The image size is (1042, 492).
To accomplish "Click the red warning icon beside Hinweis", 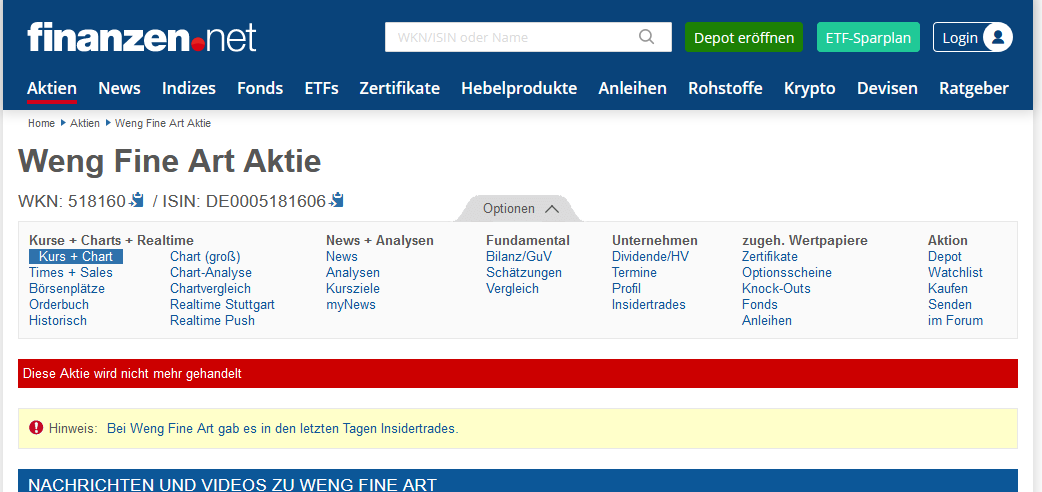I will point(36,428).
